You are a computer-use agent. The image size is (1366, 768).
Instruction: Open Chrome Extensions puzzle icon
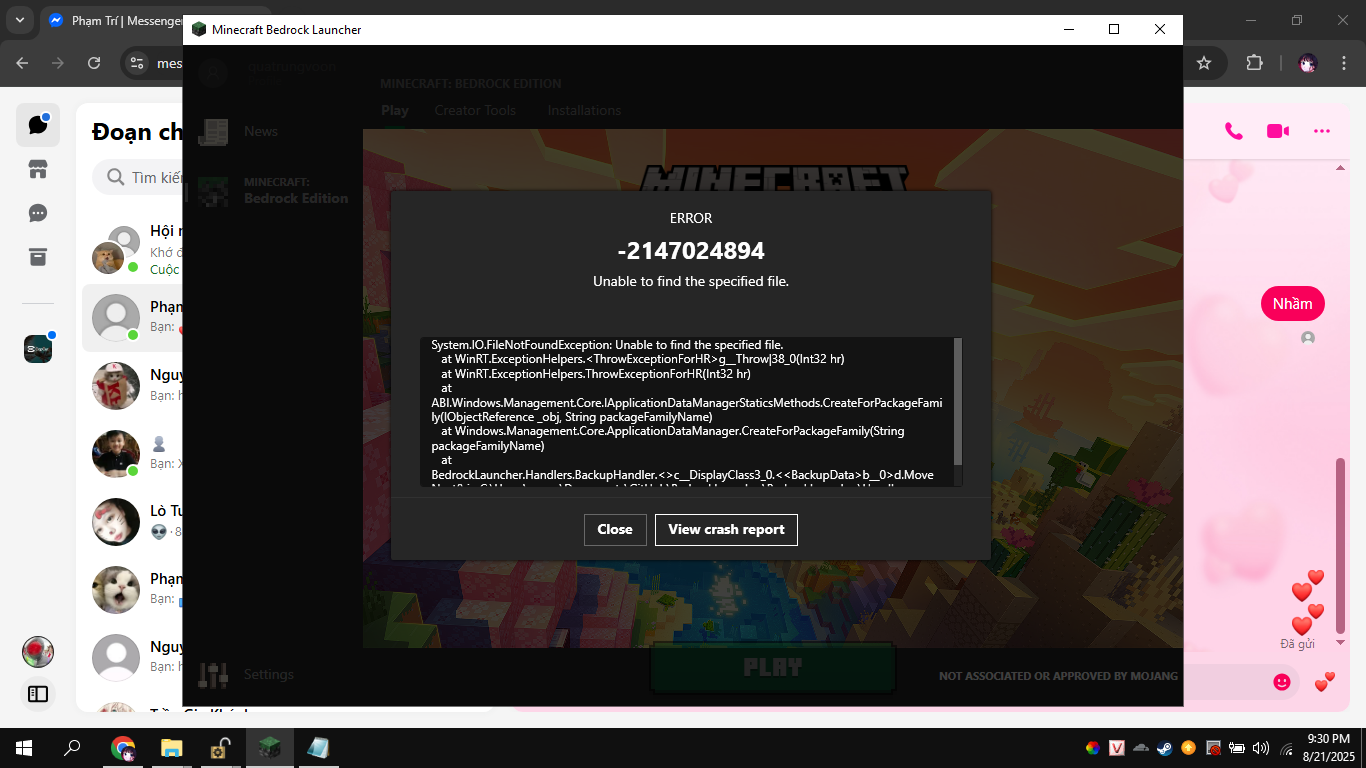(x=1254, y=63)
